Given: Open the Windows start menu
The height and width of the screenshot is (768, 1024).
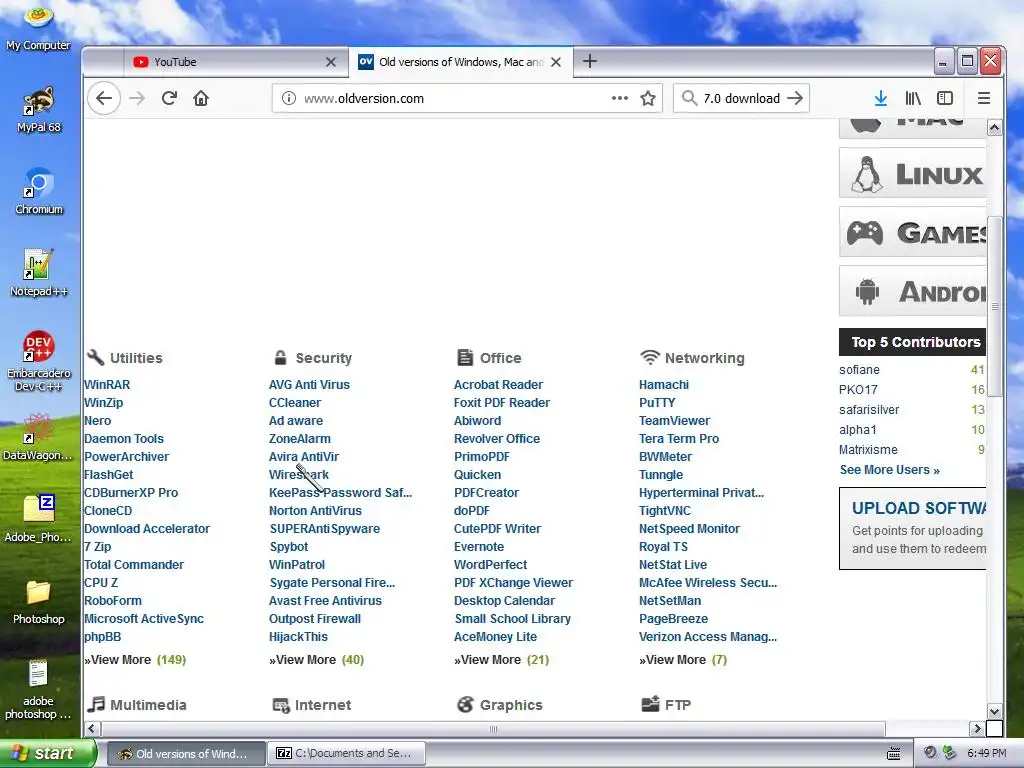Looking at the screenshot, I should 48,753.
